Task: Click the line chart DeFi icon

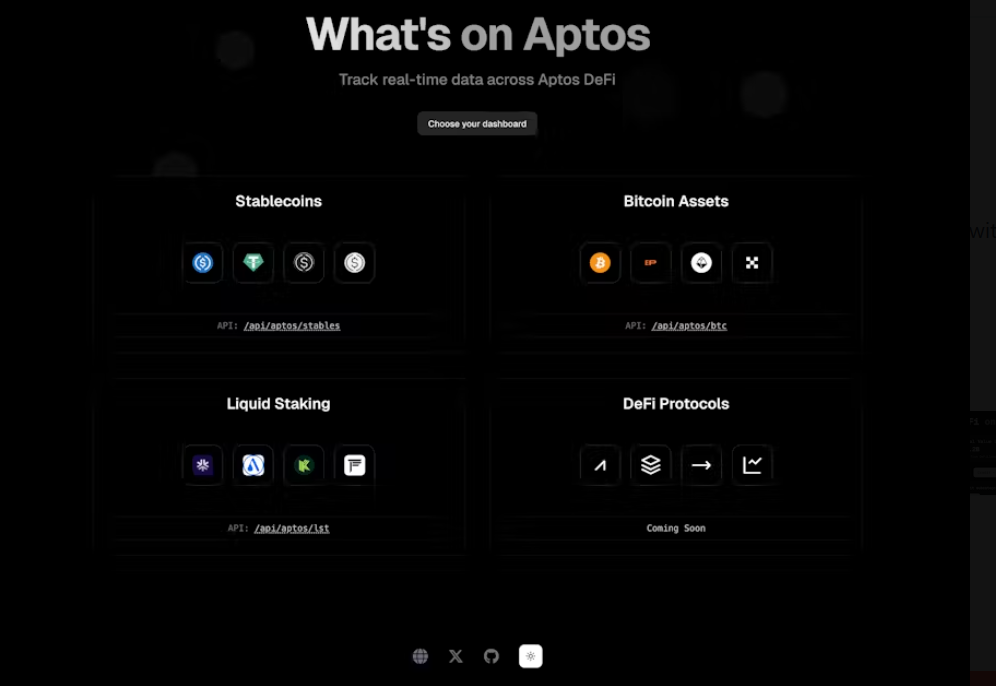Action: [x=752, y=465]
